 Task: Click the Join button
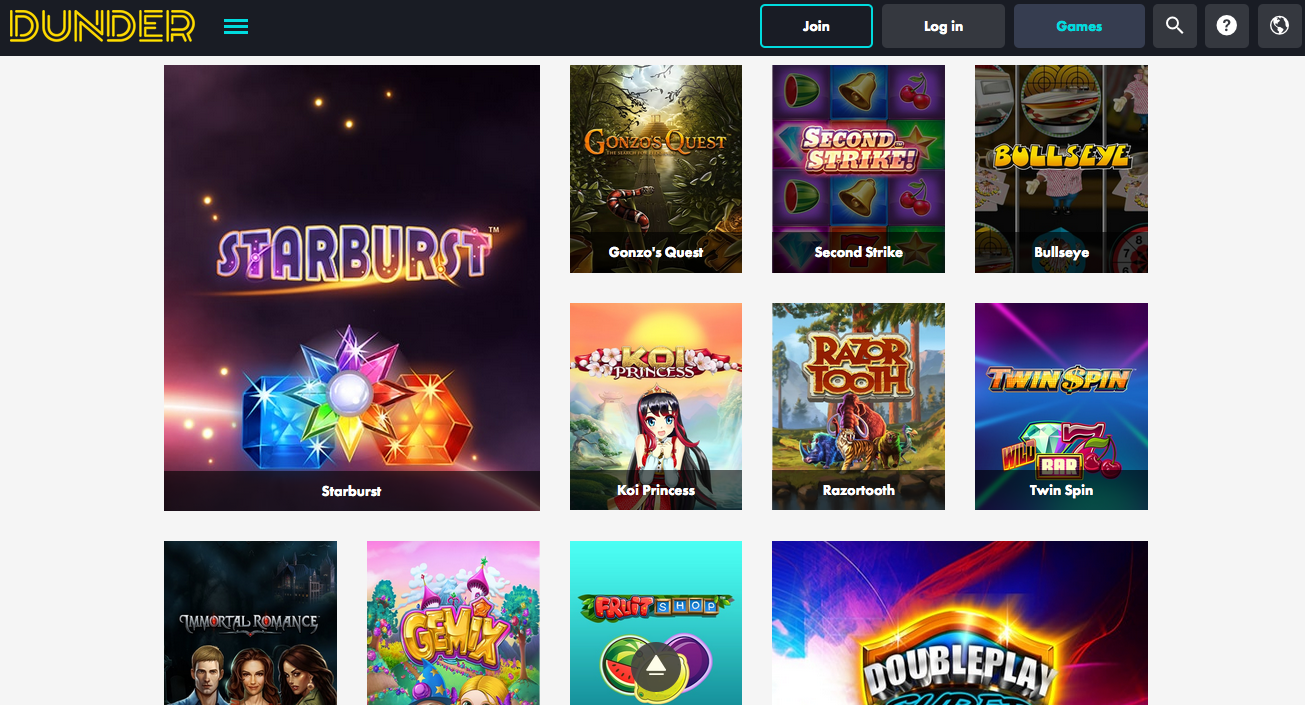(816, 26)
